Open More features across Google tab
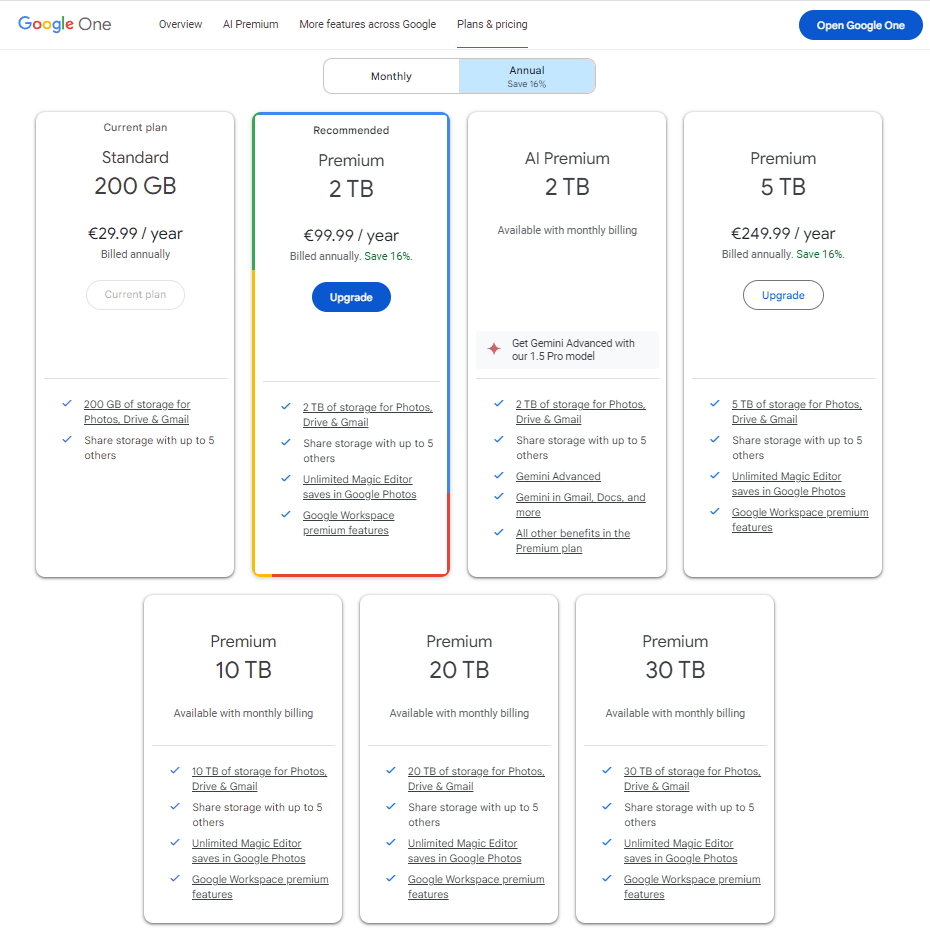Screen dimensions: 930x930 368,24
